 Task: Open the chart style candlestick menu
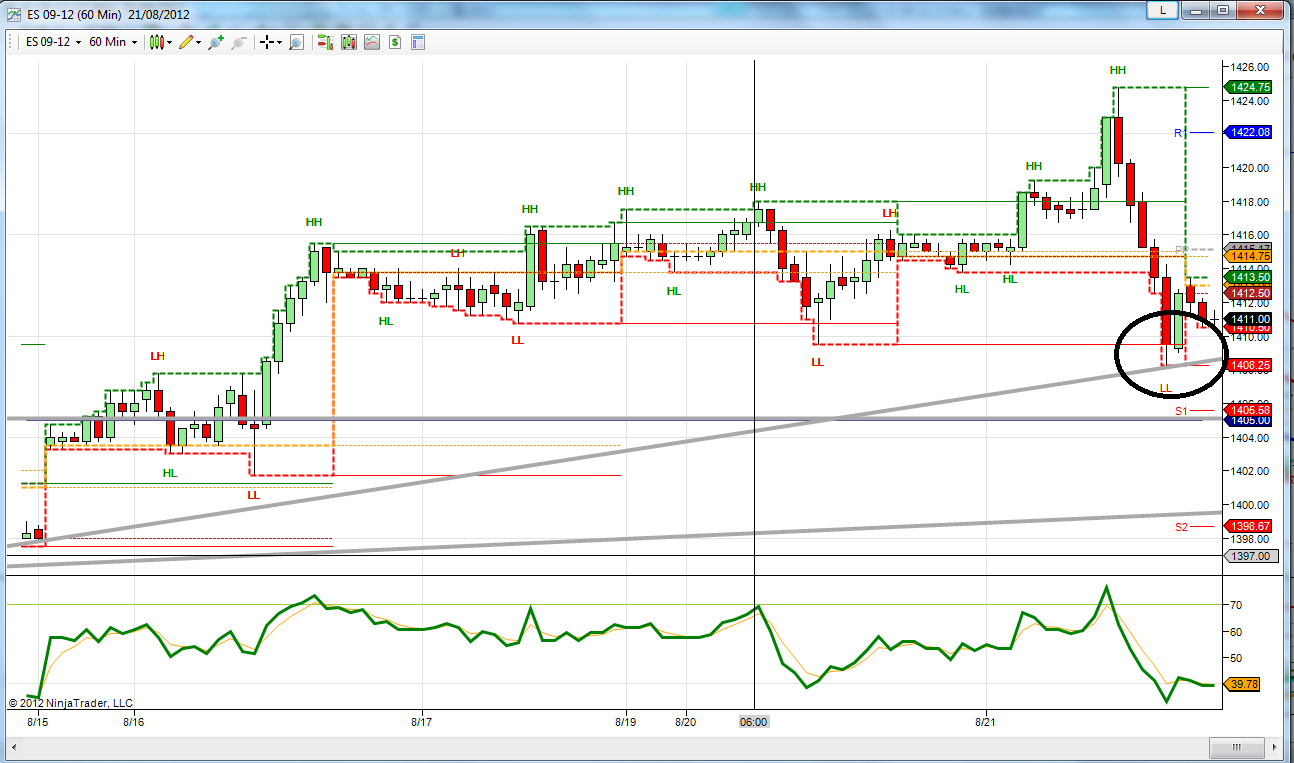point(160,42)
